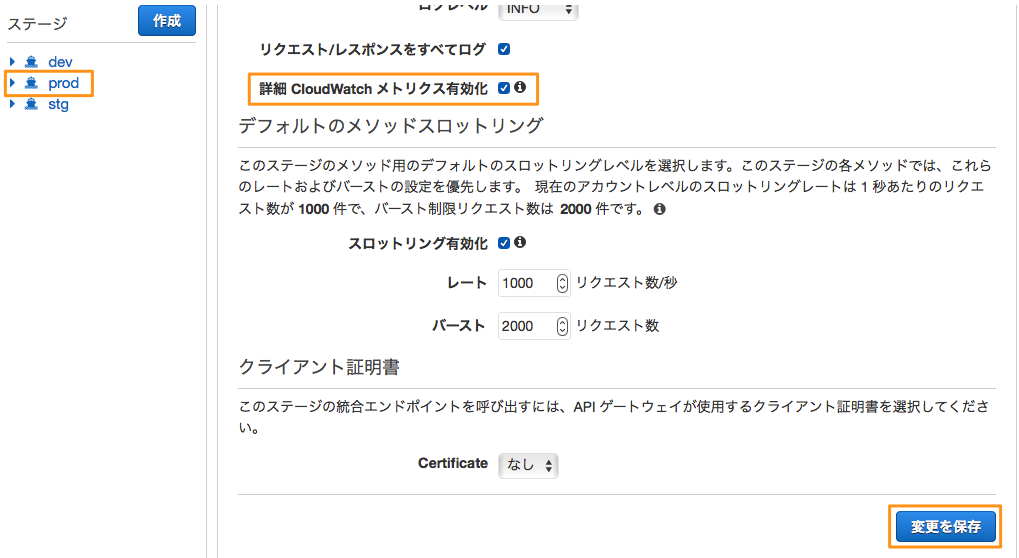Open the log level INFO dropdown

(538, 9)
